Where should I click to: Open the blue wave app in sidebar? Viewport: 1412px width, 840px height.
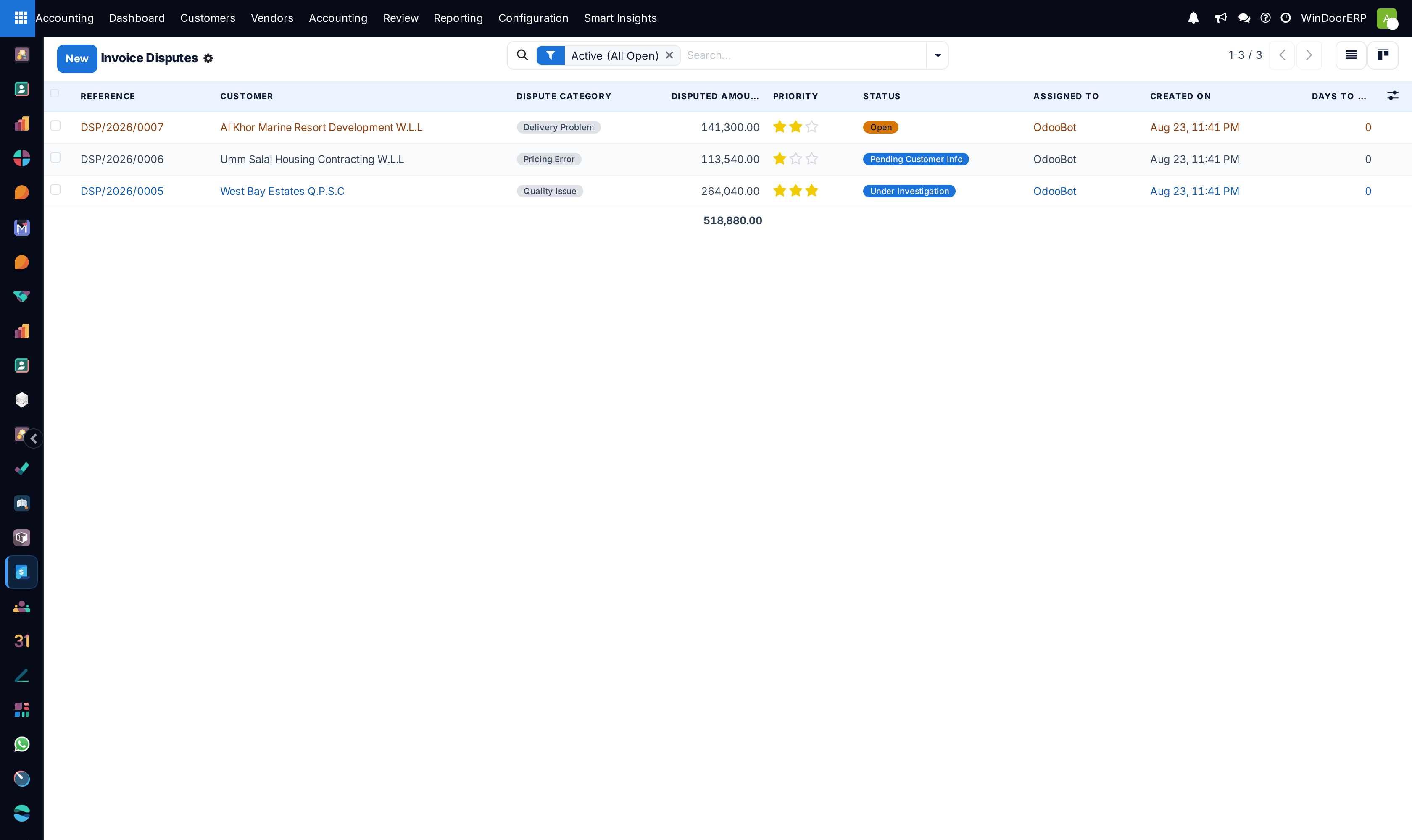point(21,813)
